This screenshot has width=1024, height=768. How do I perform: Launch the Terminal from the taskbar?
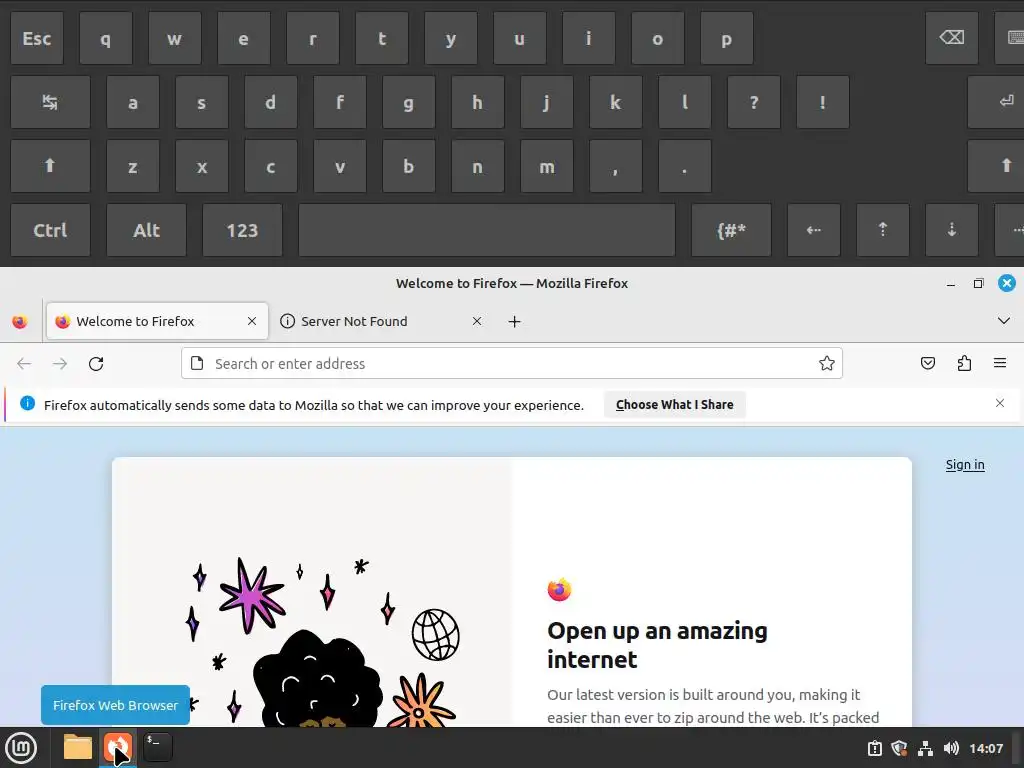point(158,747)
